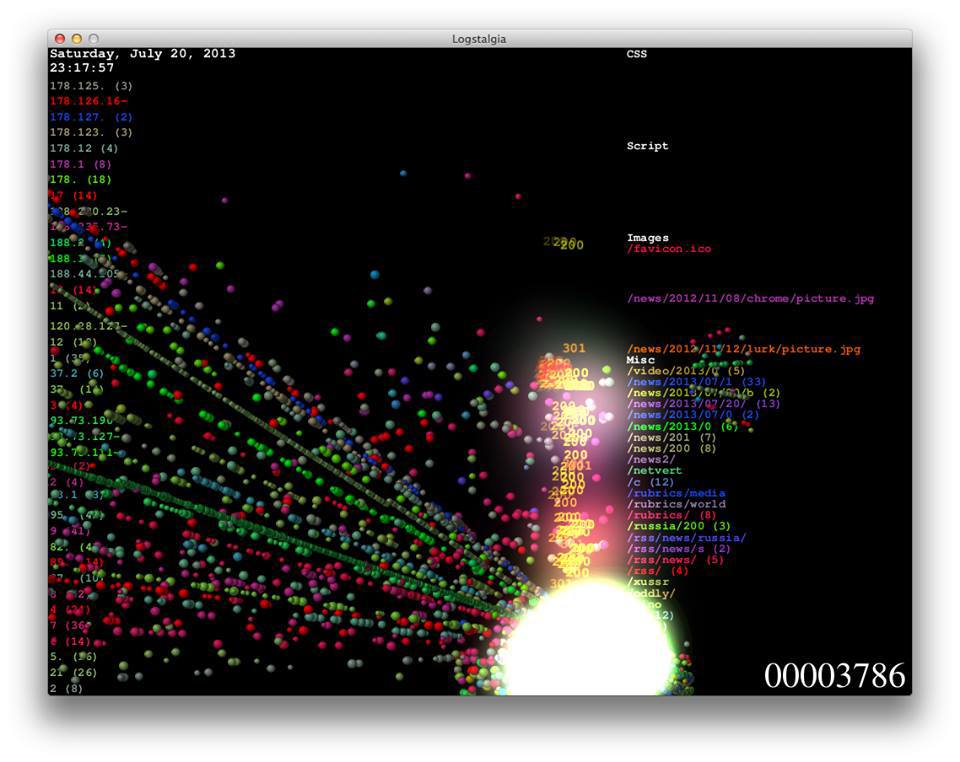Select the '/rubrics/ (8)' path
The height and width of the screenshot is (762, 960).
(x=672, y=515)
